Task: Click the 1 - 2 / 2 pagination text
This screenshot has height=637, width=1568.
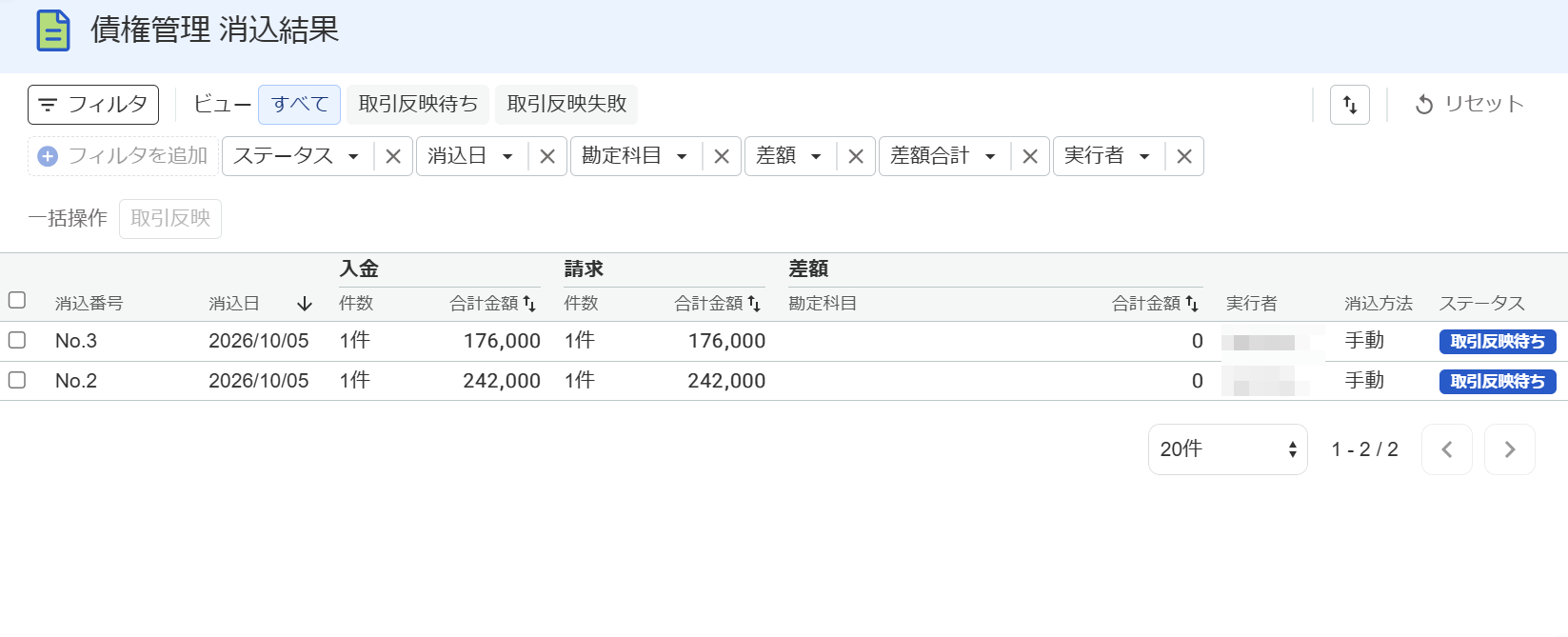Action: 1364,449
